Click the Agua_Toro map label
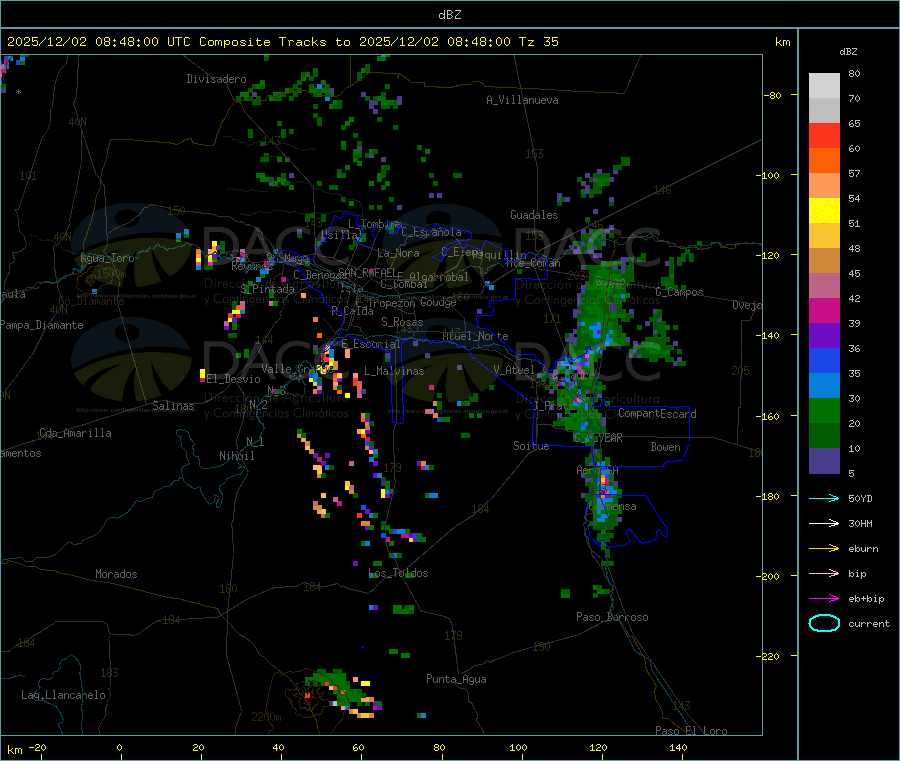 [x=107, y=258]
